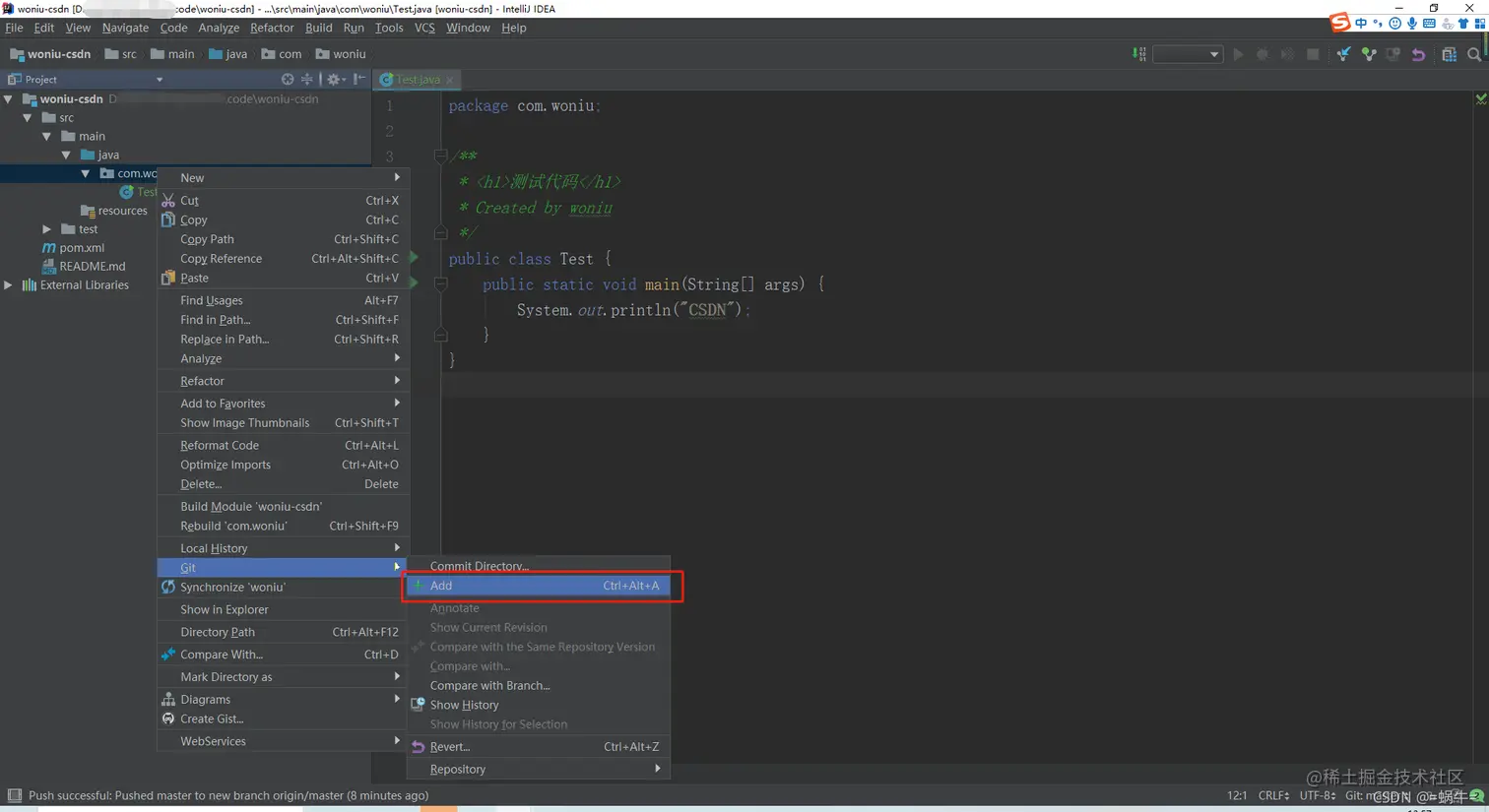1489x812 pixels.
Task: Switch to the Test.java tab
Action: point(418,80)
